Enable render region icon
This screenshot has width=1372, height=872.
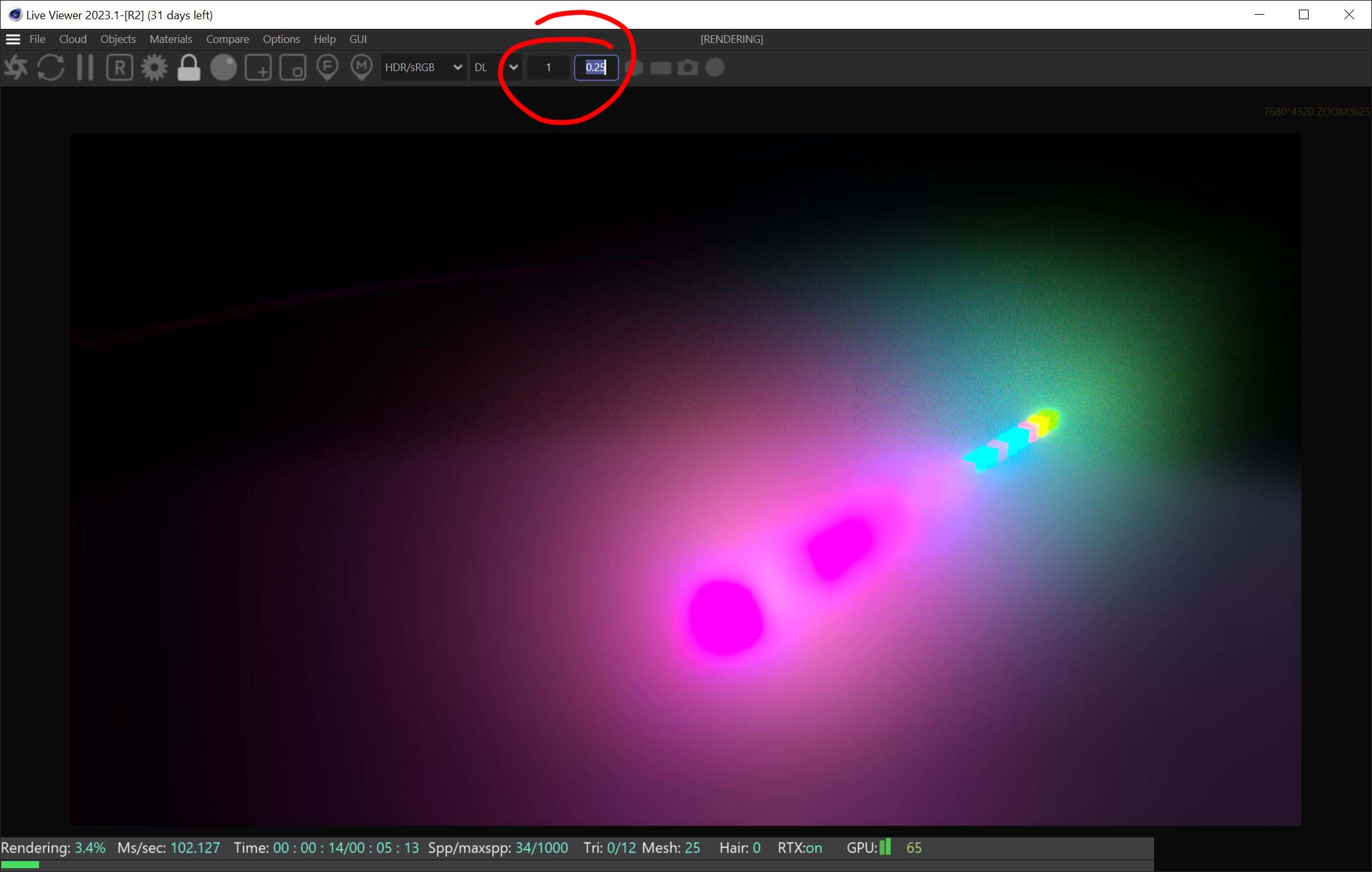[258, 67]
